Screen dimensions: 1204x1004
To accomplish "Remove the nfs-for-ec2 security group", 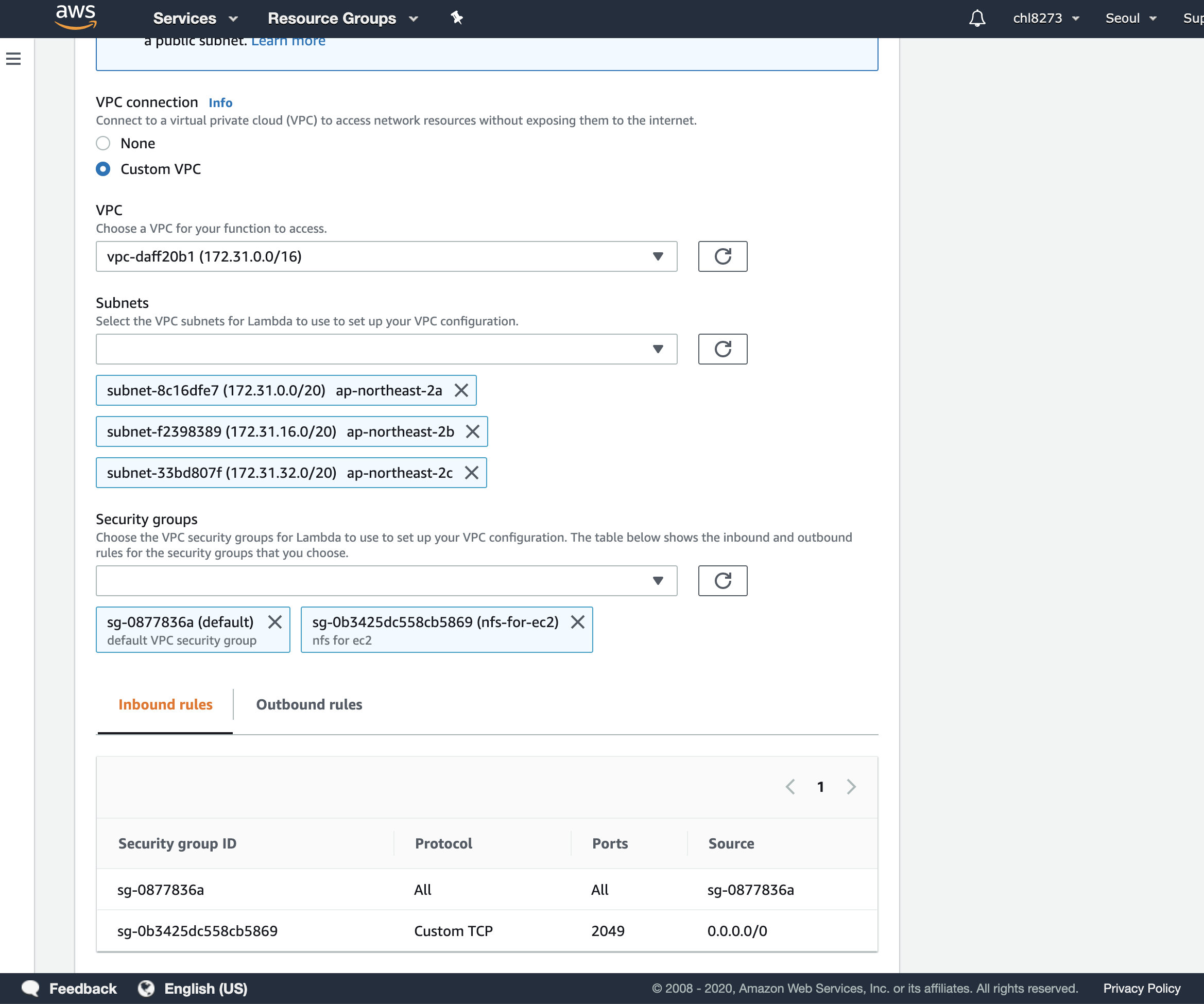I will pos(577,622).
